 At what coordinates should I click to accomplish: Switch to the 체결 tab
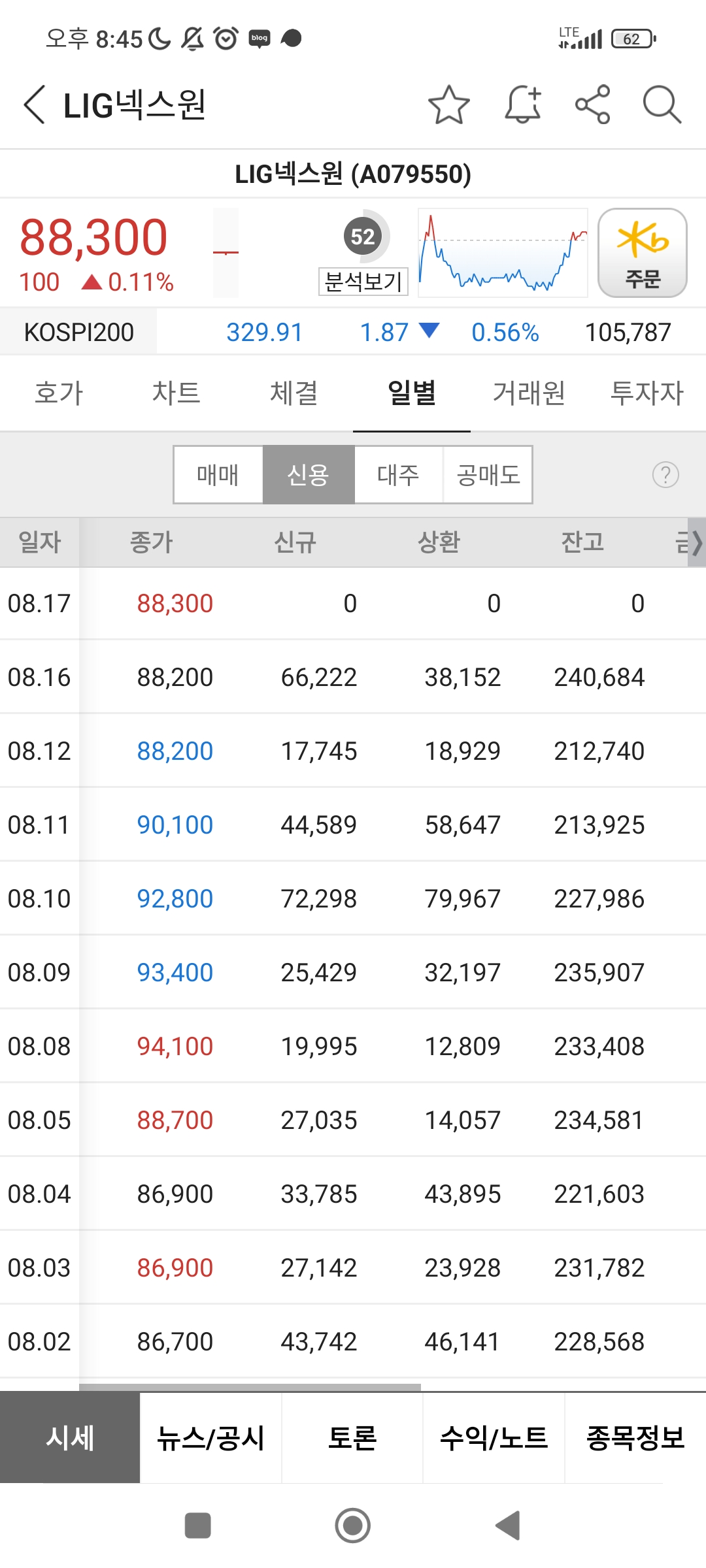294,393
